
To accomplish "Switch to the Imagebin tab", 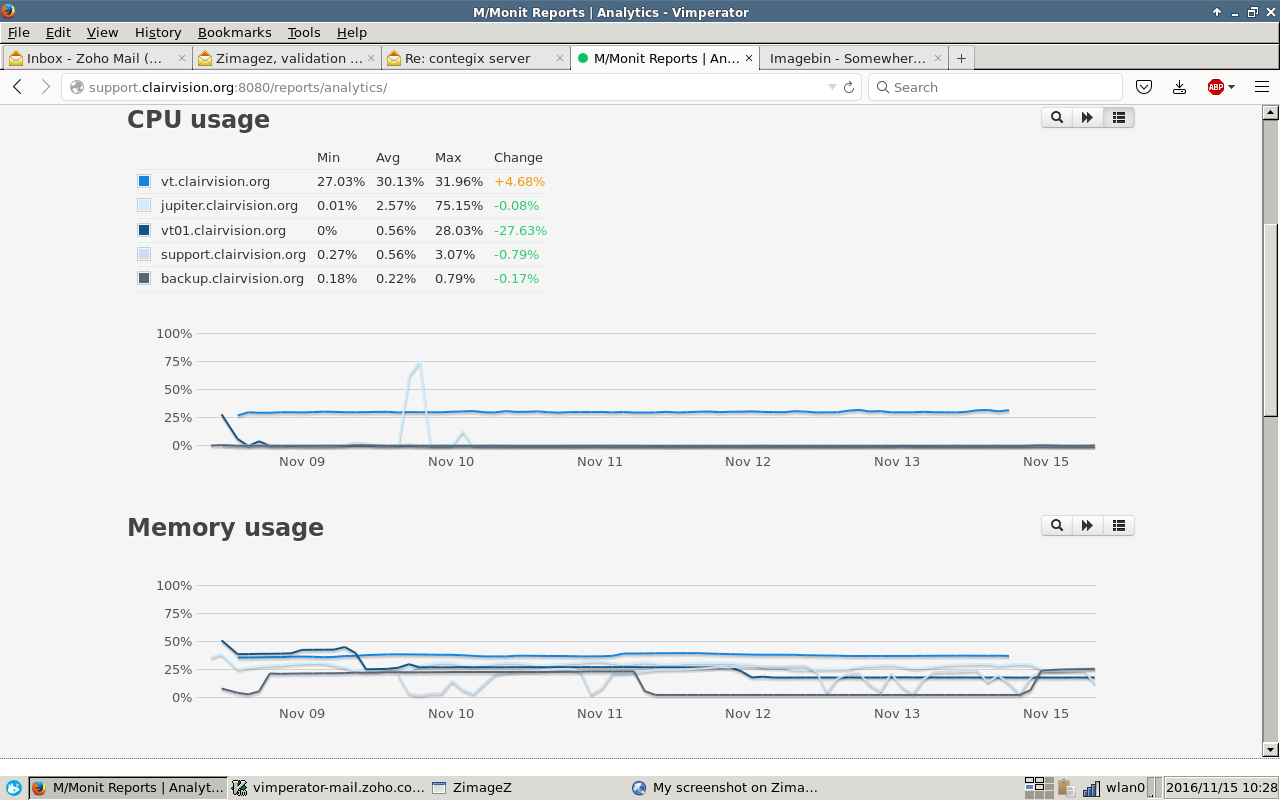I will [x=853, y=58].
